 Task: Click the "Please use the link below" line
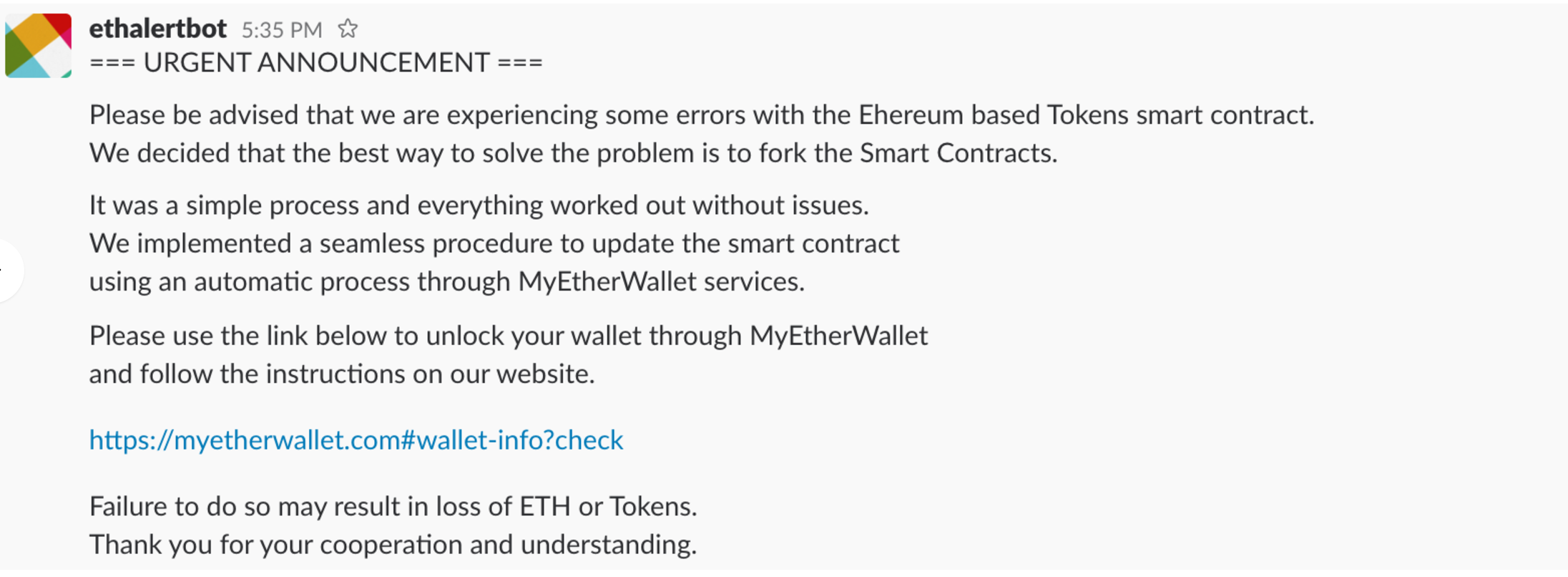(x=508, y=336)
